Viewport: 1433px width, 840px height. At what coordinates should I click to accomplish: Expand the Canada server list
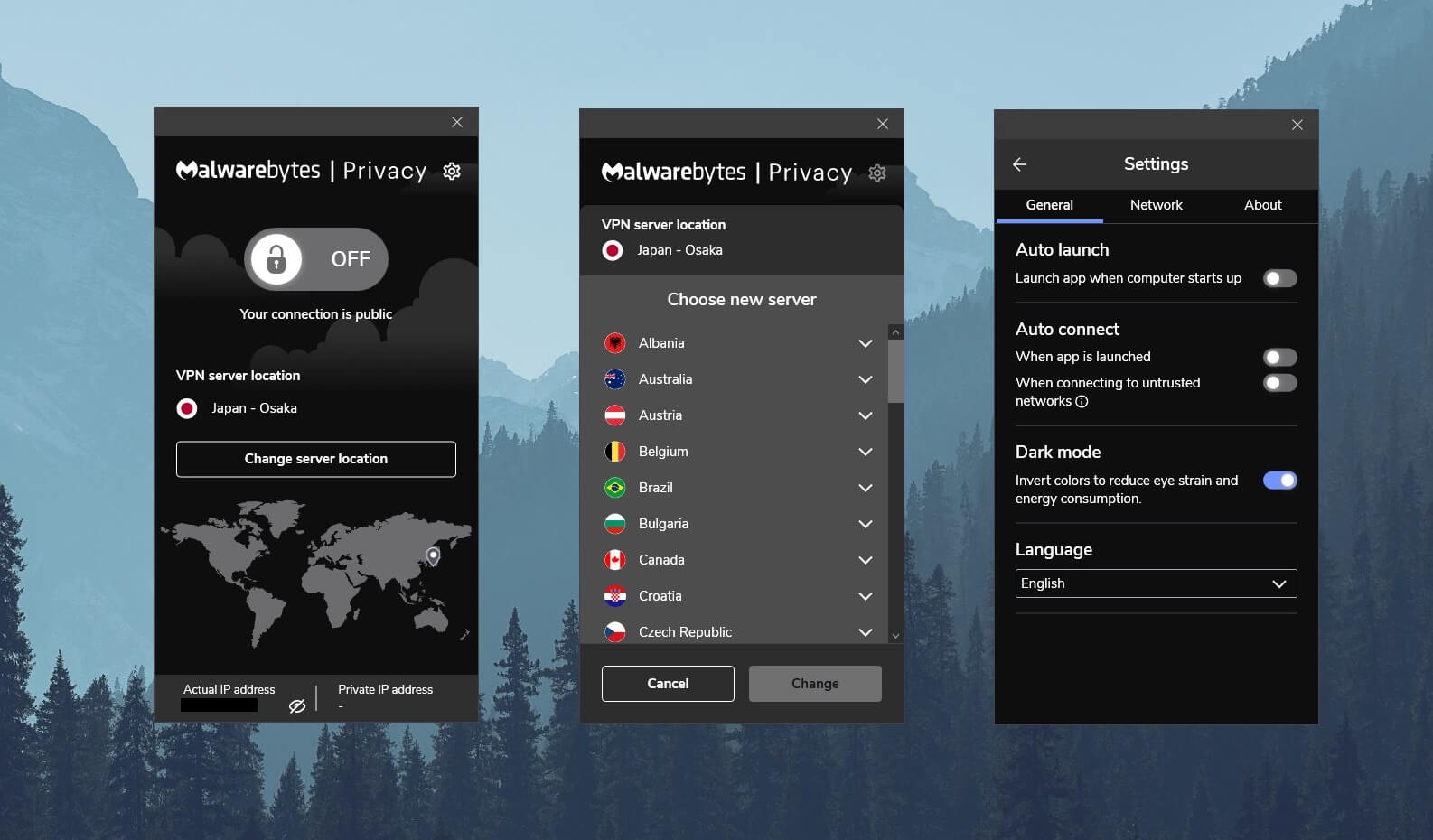(x=865, y=560)
